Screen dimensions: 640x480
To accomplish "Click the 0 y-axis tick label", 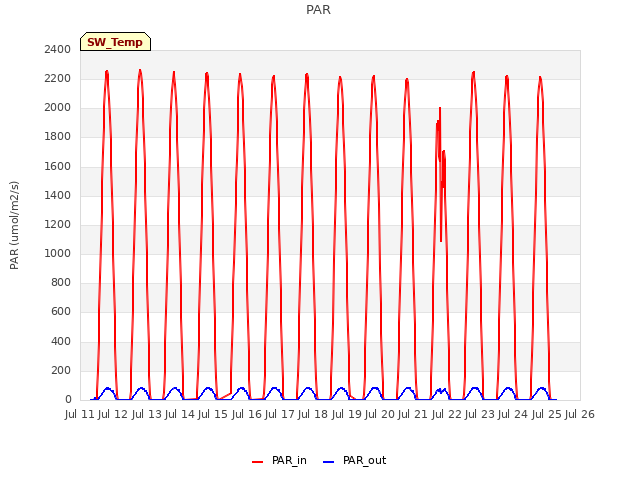I will (68, 400).
